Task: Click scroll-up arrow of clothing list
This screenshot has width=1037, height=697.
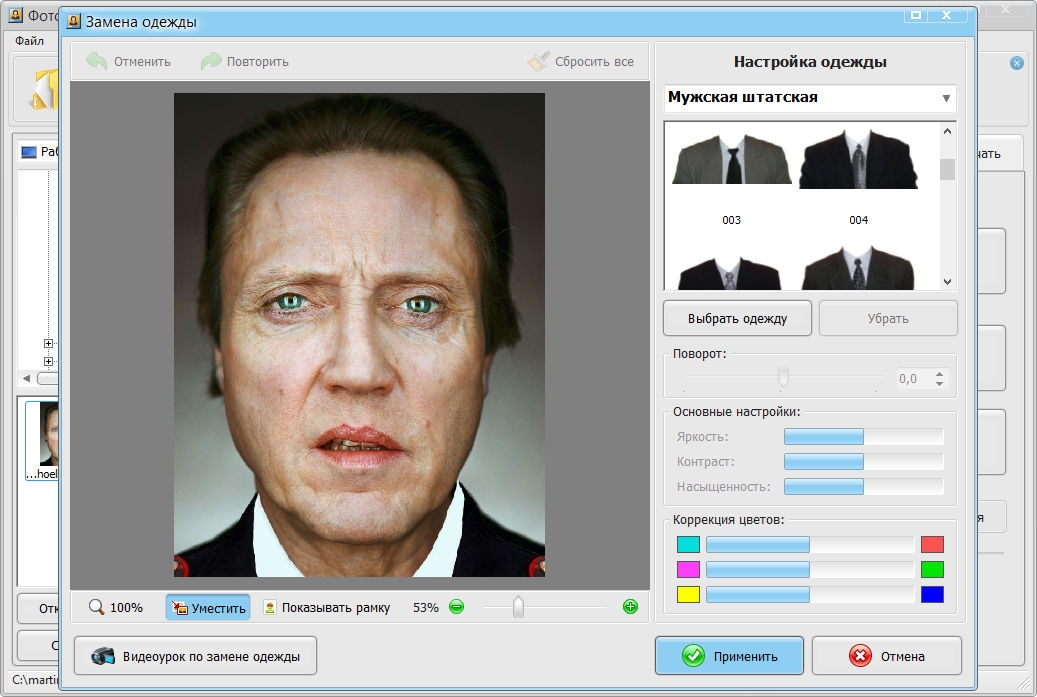Action: pyautogui.click(x=947, y=132)
